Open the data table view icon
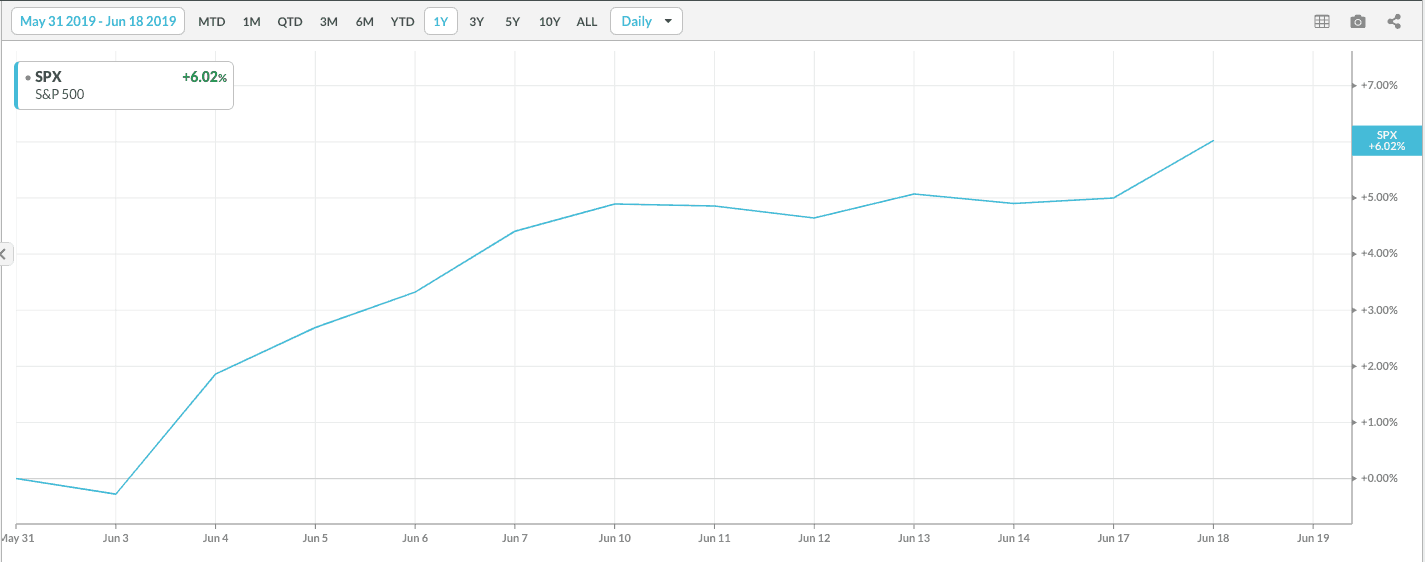1425x562 pixels. point(1321,21)
